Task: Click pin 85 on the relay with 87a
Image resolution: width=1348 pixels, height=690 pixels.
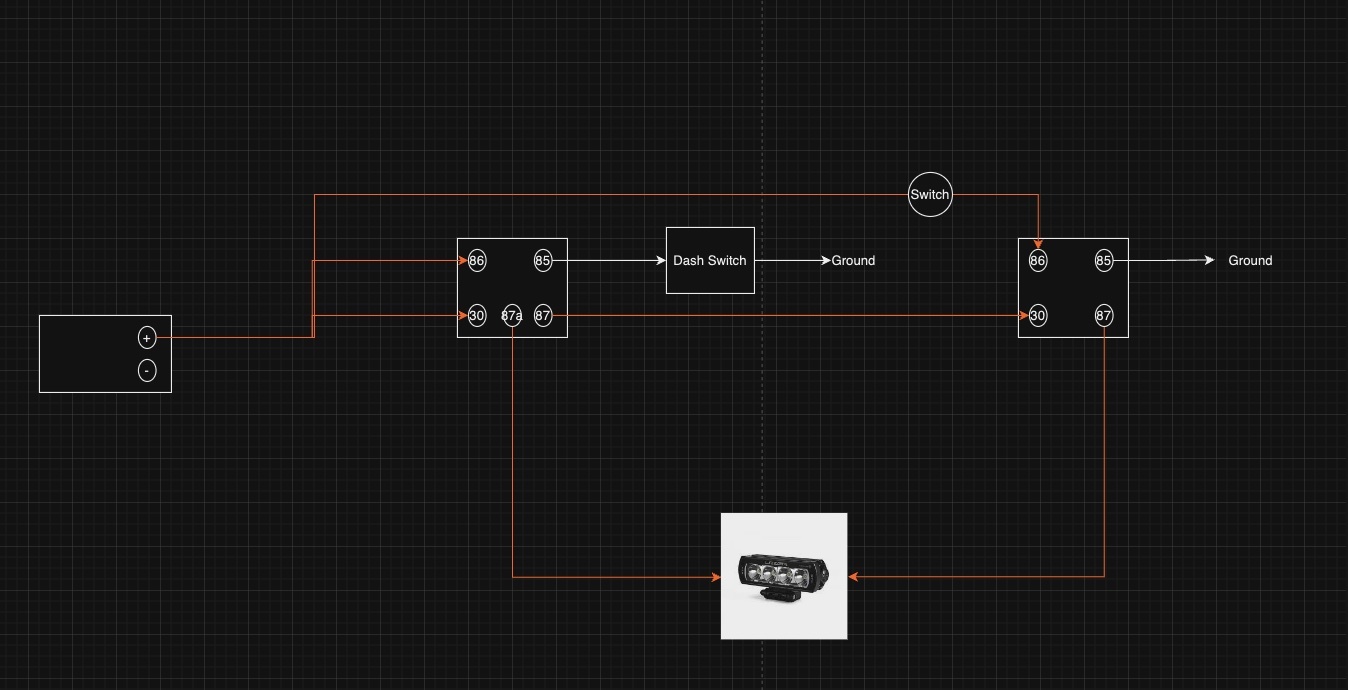Action: 543,261
